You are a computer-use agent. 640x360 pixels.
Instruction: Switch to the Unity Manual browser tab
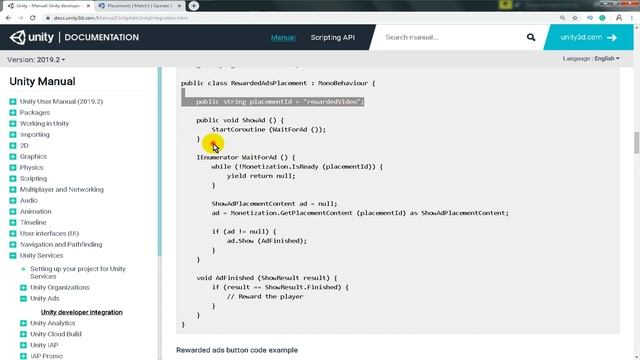click(48, 6)
